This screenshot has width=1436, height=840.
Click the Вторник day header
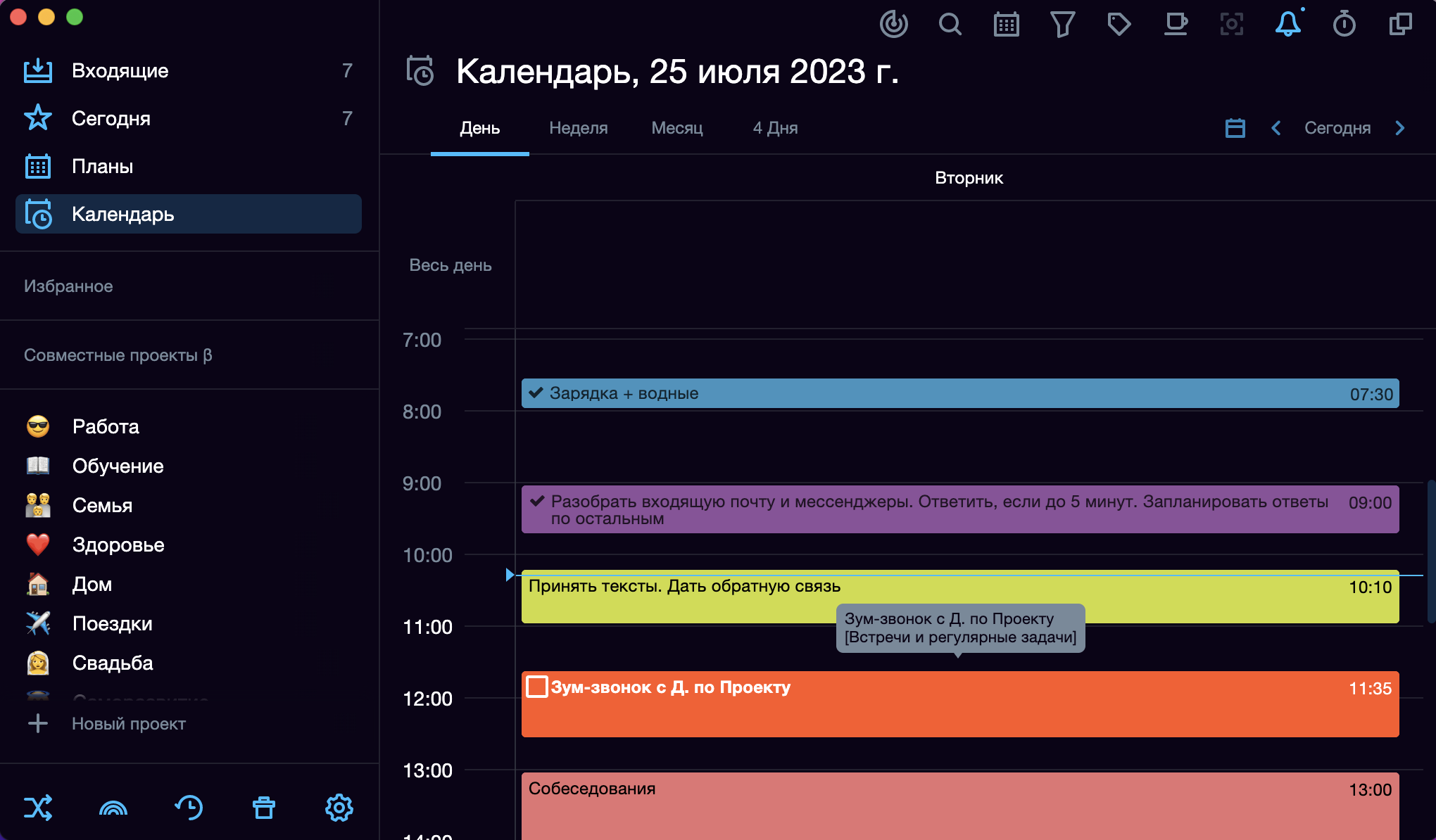tap(969, 178)
